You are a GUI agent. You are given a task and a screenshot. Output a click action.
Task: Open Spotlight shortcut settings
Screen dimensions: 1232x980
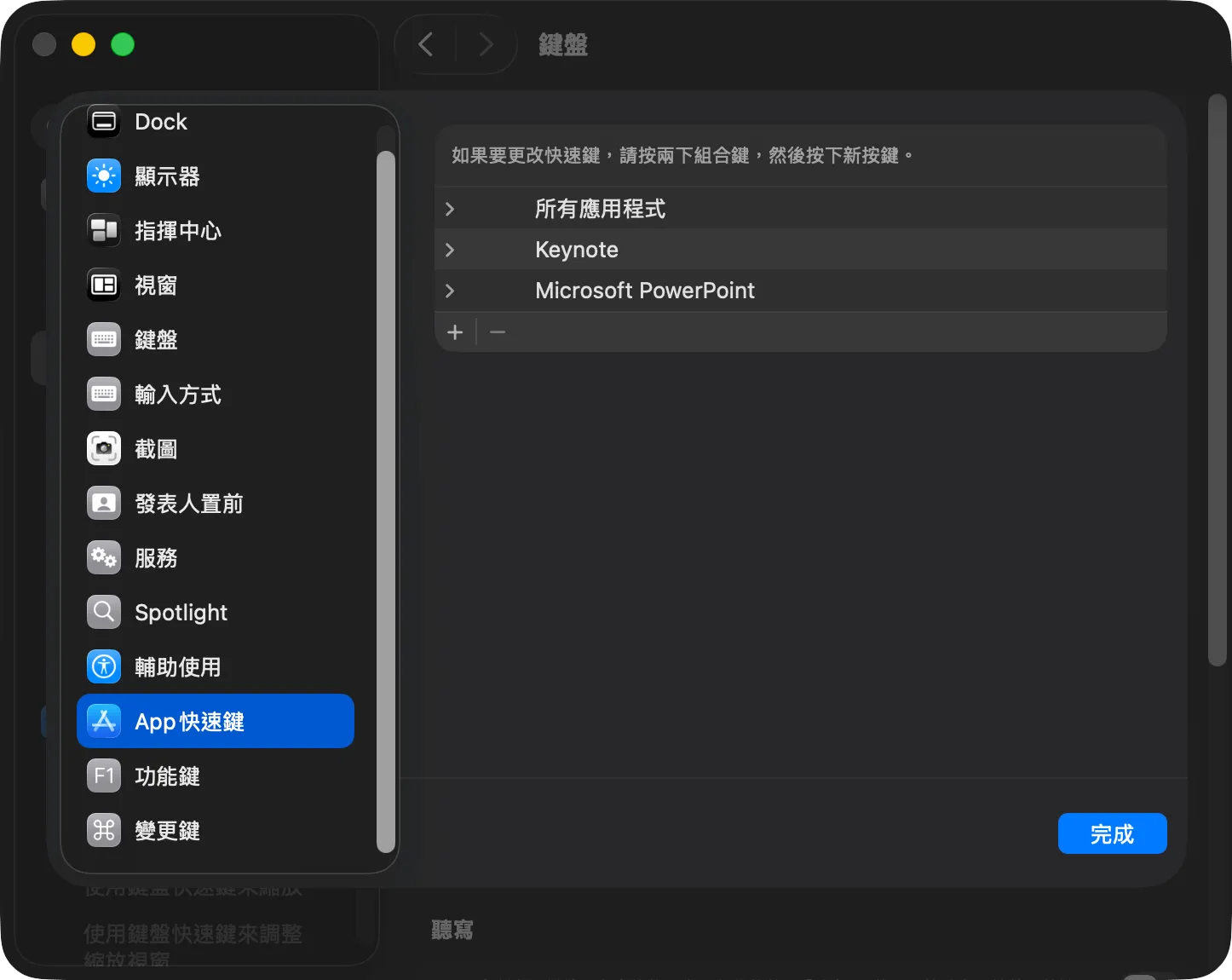[103, 612]
